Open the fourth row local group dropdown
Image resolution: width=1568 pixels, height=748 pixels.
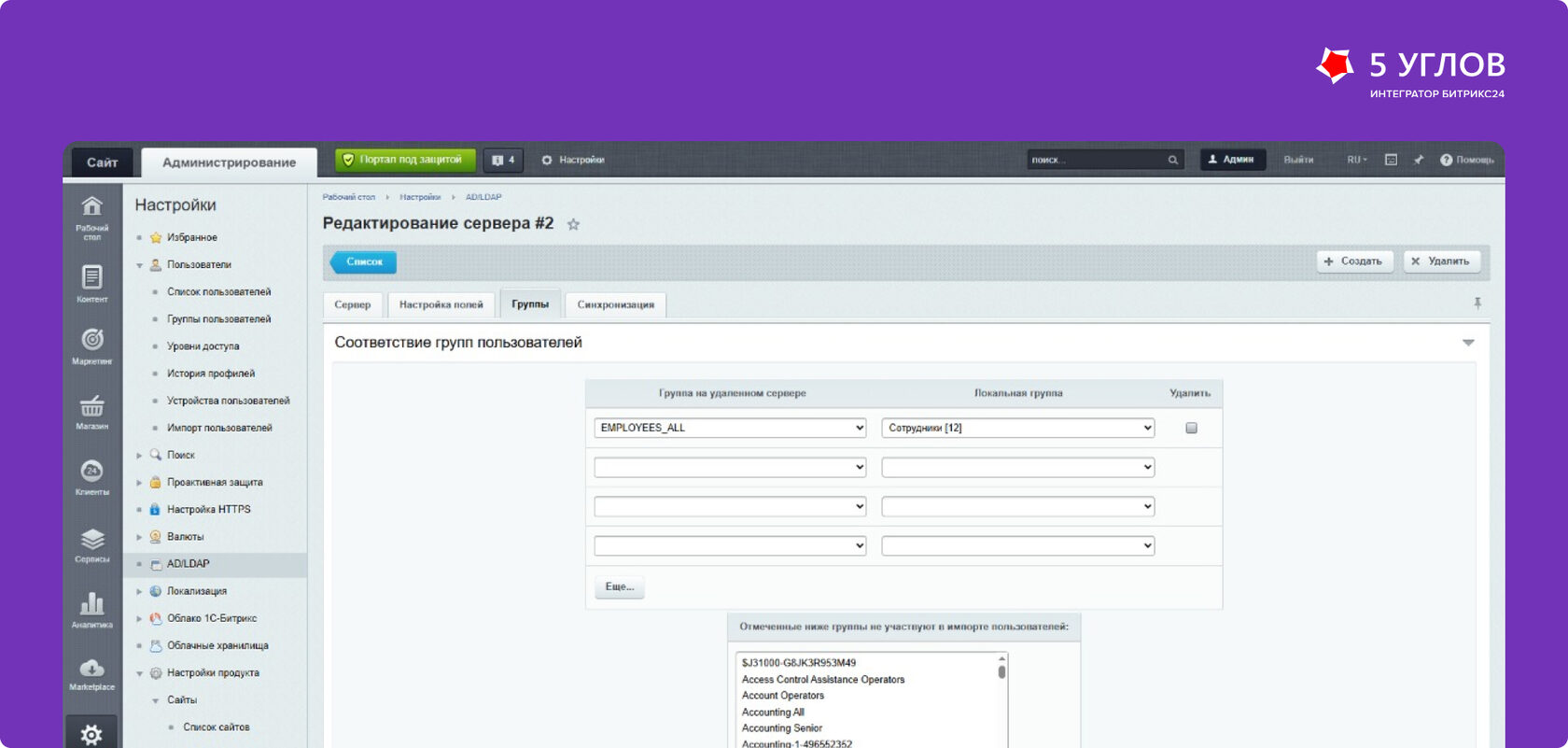click(1017, 545)
